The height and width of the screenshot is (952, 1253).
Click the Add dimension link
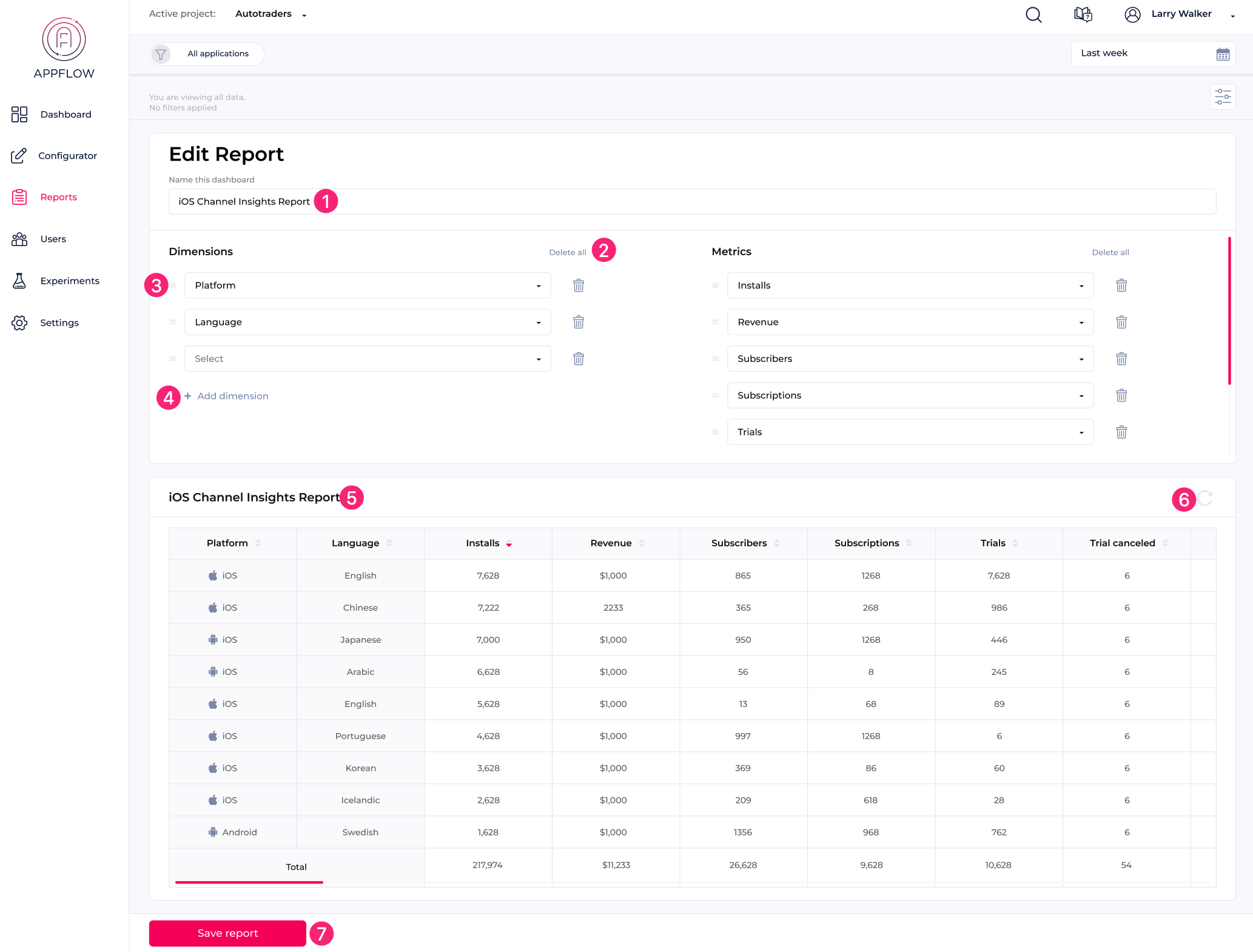pyautogui.click(x=226, y=396)
